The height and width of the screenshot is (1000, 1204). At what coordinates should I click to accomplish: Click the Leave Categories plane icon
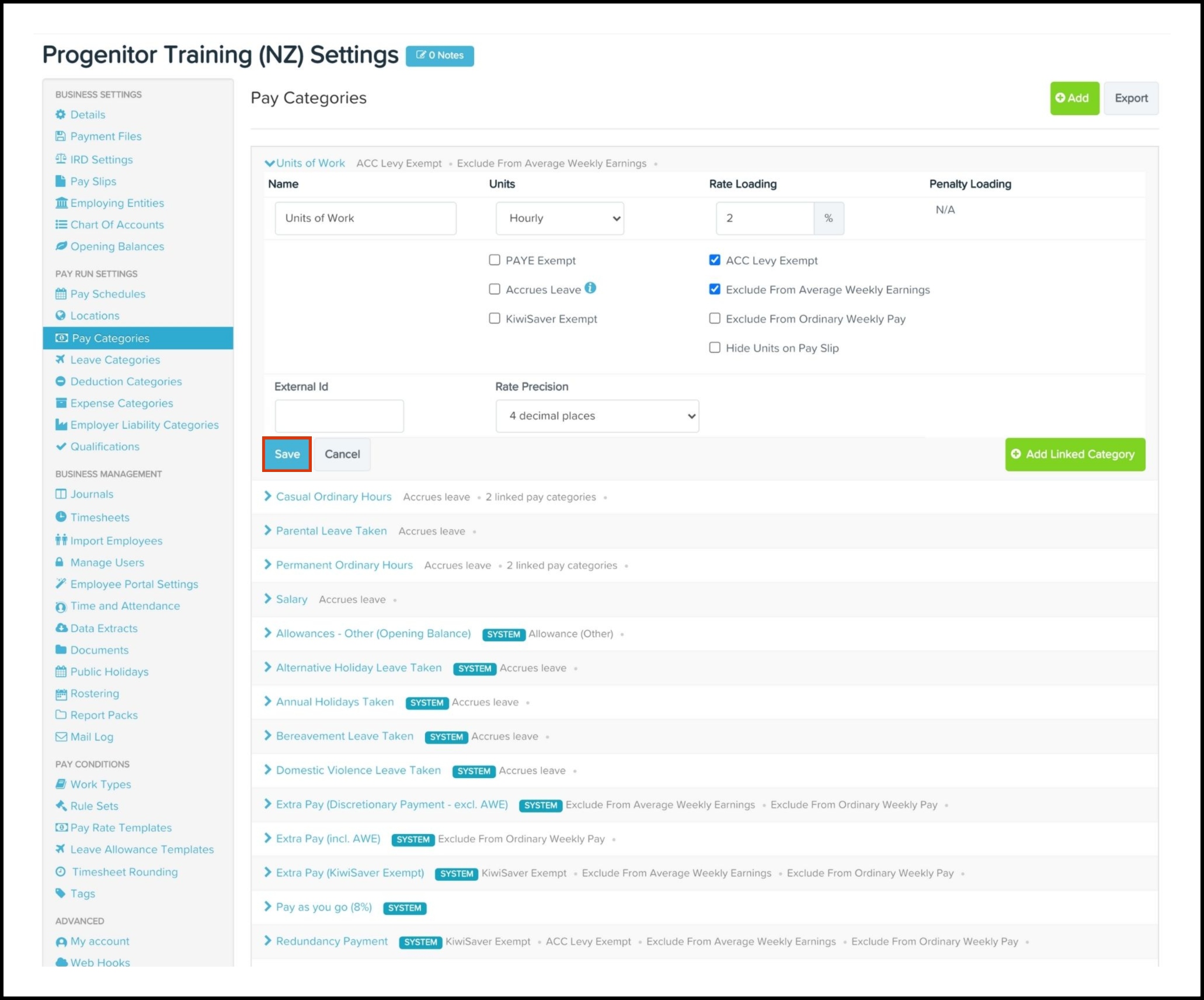tap(60, 359)
